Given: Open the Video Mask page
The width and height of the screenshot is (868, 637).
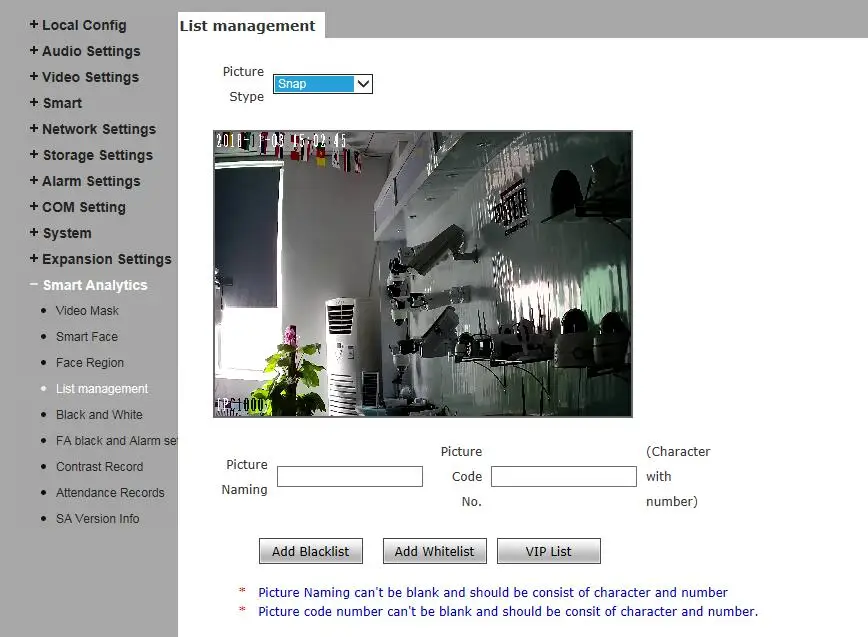Looking at the screenshot, I should [87, 311].
